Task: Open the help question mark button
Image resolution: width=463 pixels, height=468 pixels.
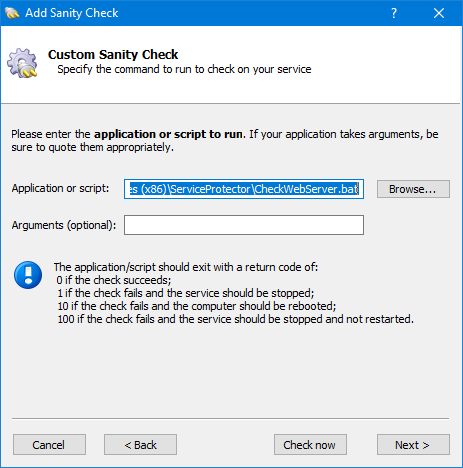Action: pos(394,13)
